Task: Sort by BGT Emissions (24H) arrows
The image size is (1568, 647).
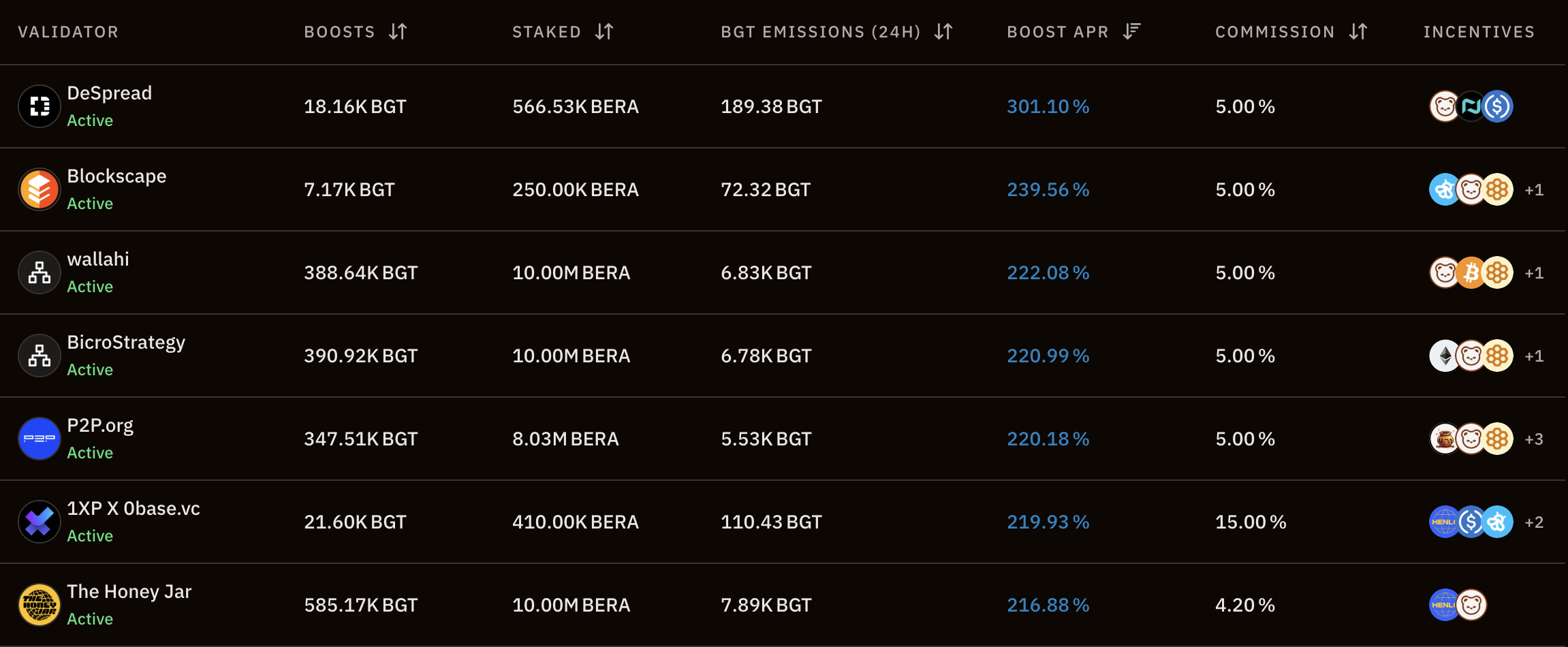Action: tap(943, 31)
